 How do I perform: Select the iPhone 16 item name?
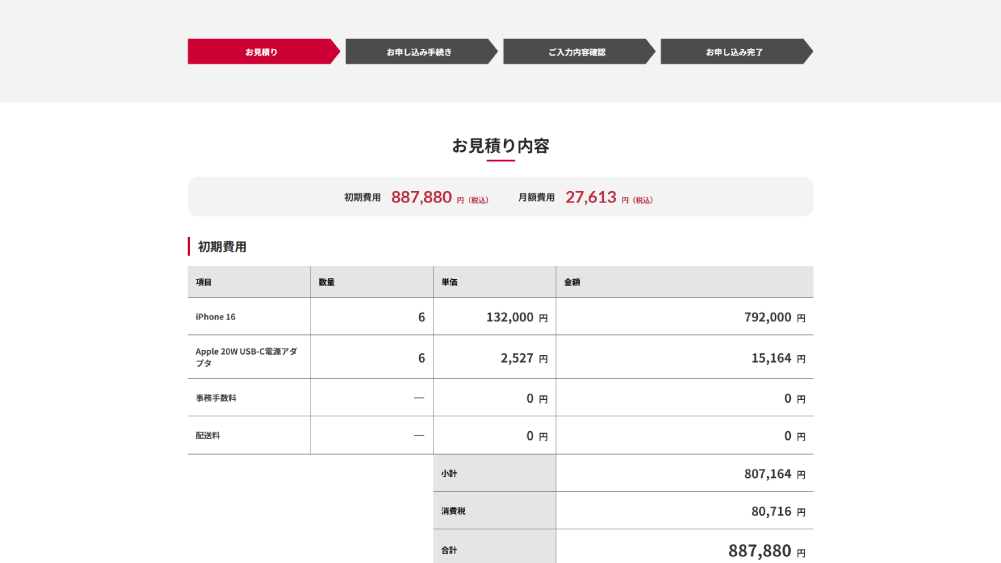(x=216, y=317)
